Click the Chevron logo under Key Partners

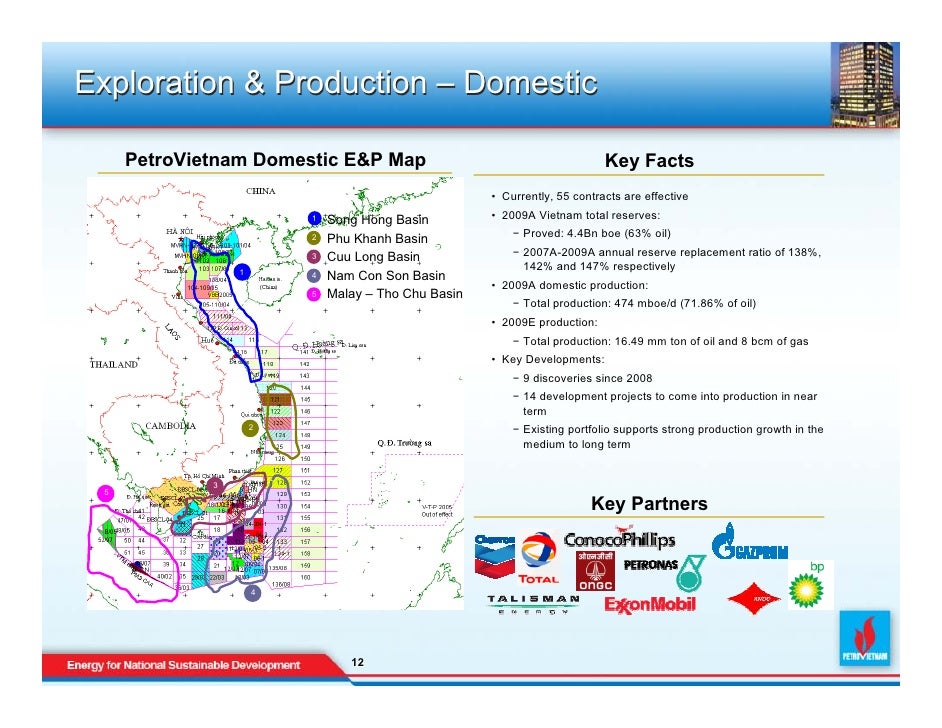[494, 556]
